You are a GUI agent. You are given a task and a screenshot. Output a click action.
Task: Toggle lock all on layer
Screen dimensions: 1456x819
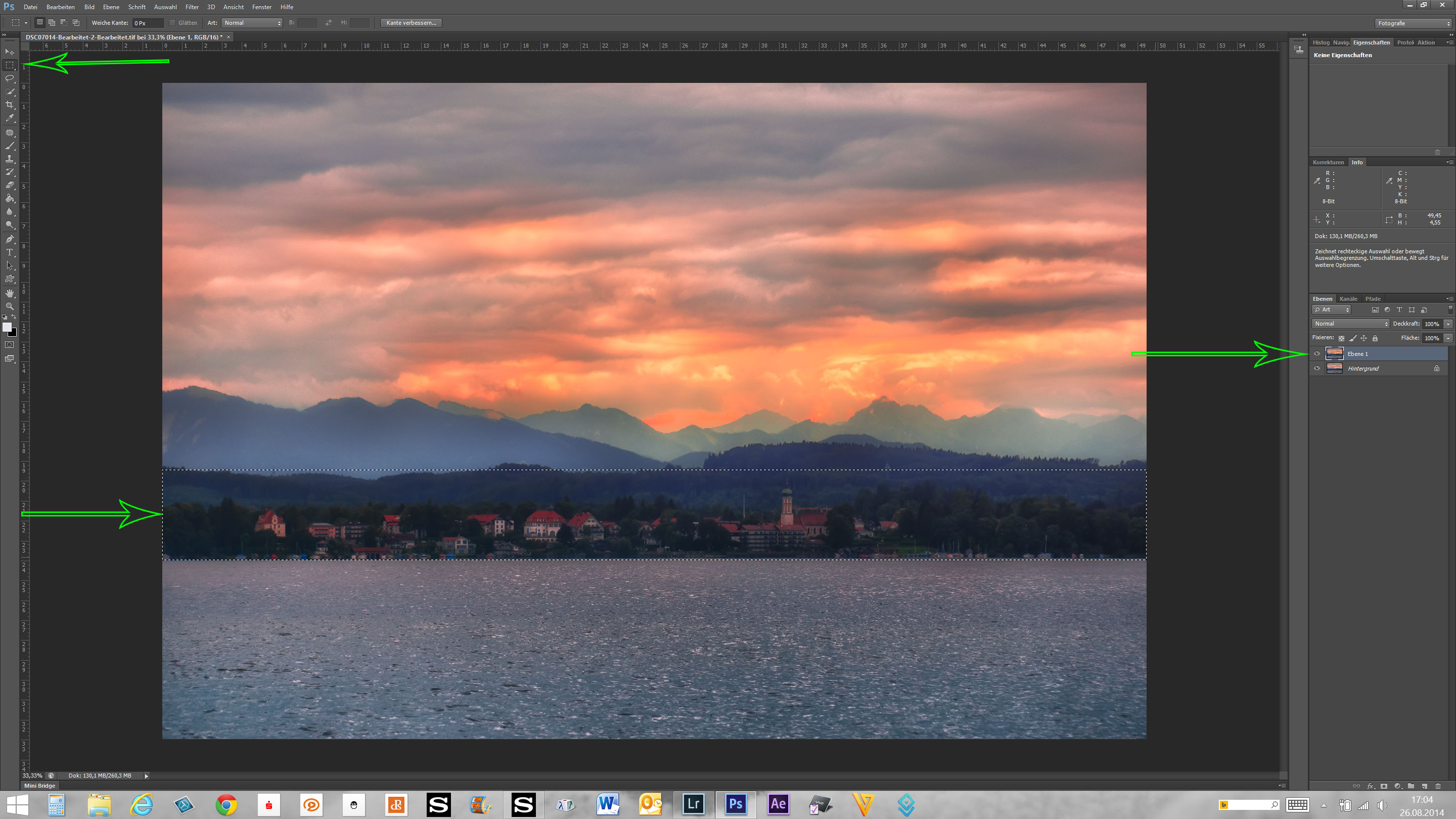tap(1375, 338)
